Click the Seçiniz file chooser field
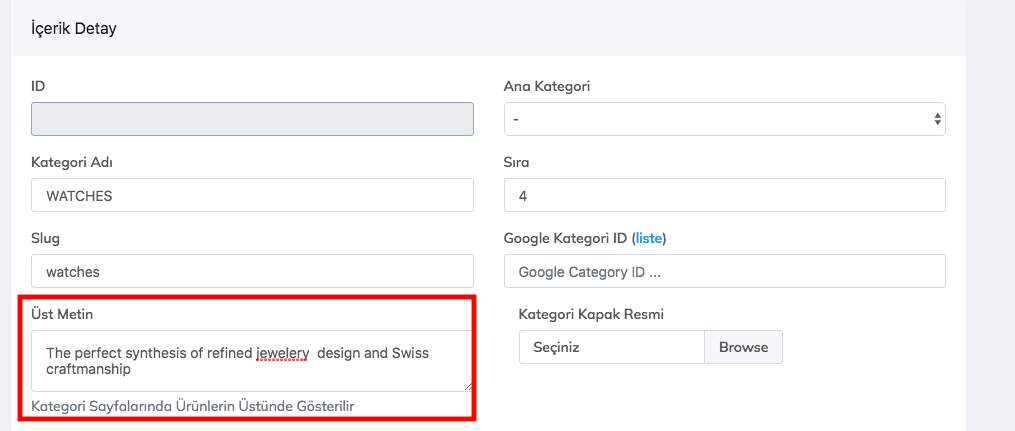The width and height of the screenshot is (1015, 431). 611,347
